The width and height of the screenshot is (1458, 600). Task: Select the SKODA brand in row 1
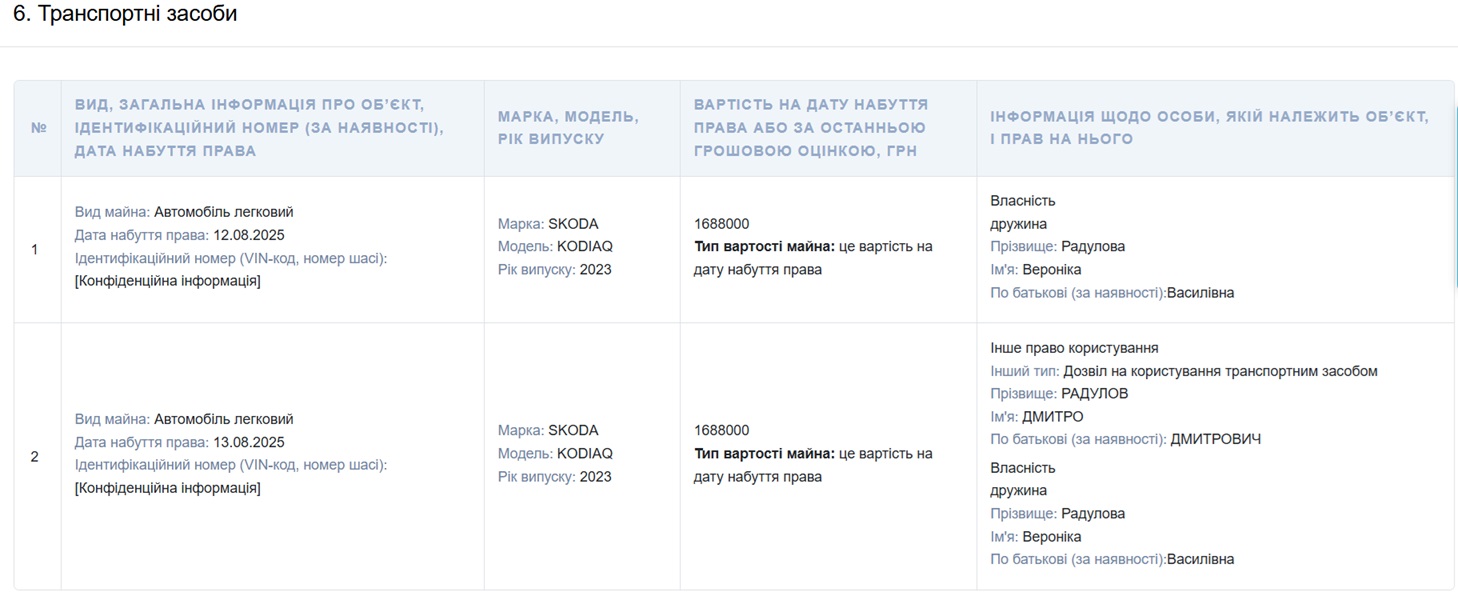click(x=573, y=224)
